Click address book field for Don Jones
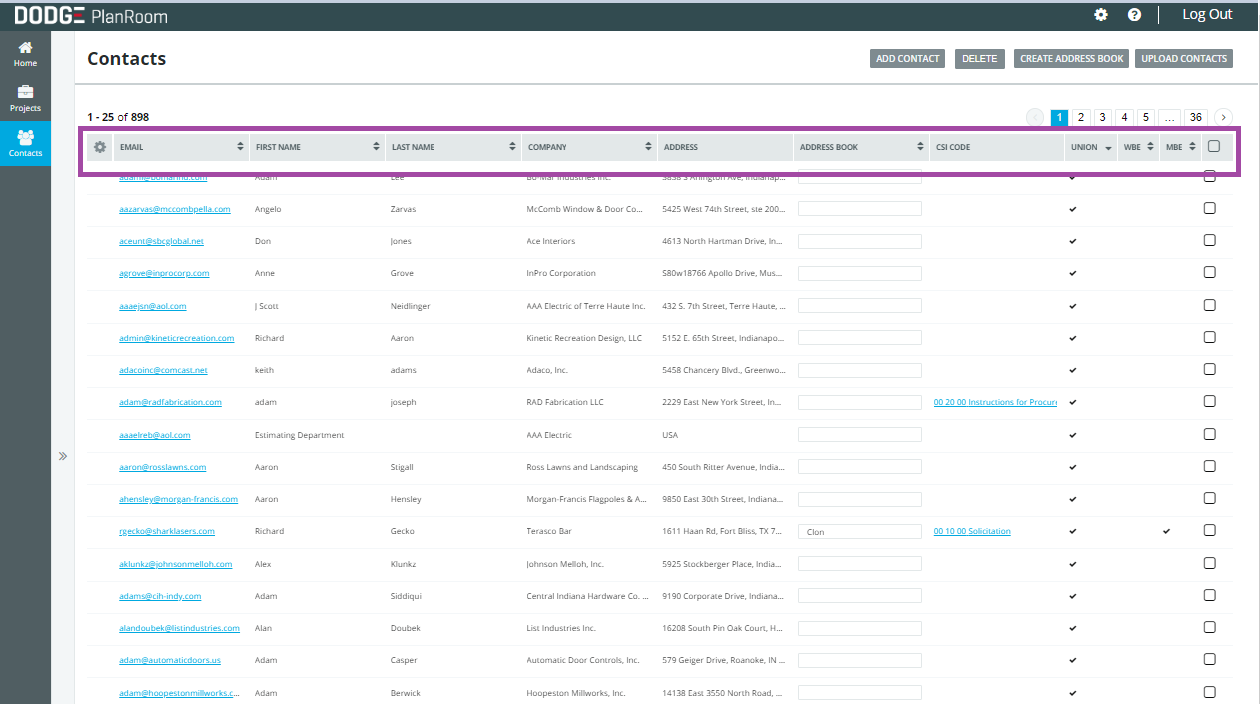 [x=859, y=241]
